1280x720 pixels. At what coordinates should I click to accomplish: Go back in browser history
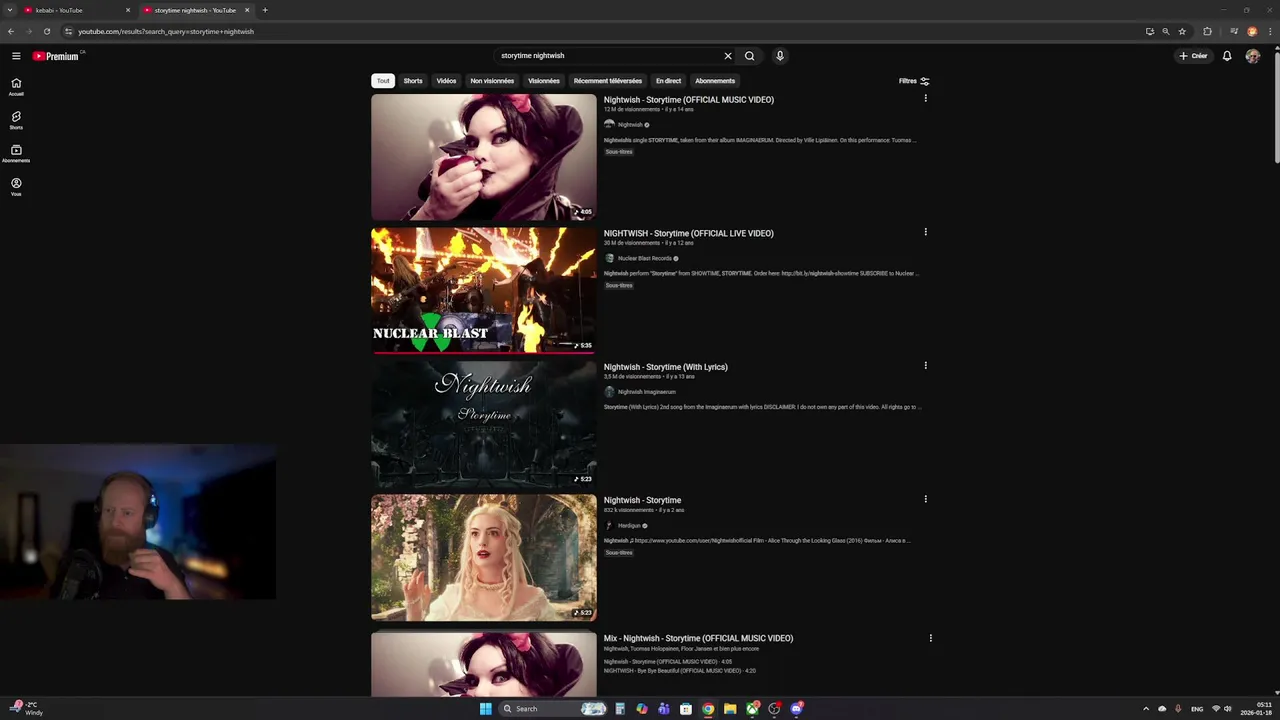coord(11,31)
